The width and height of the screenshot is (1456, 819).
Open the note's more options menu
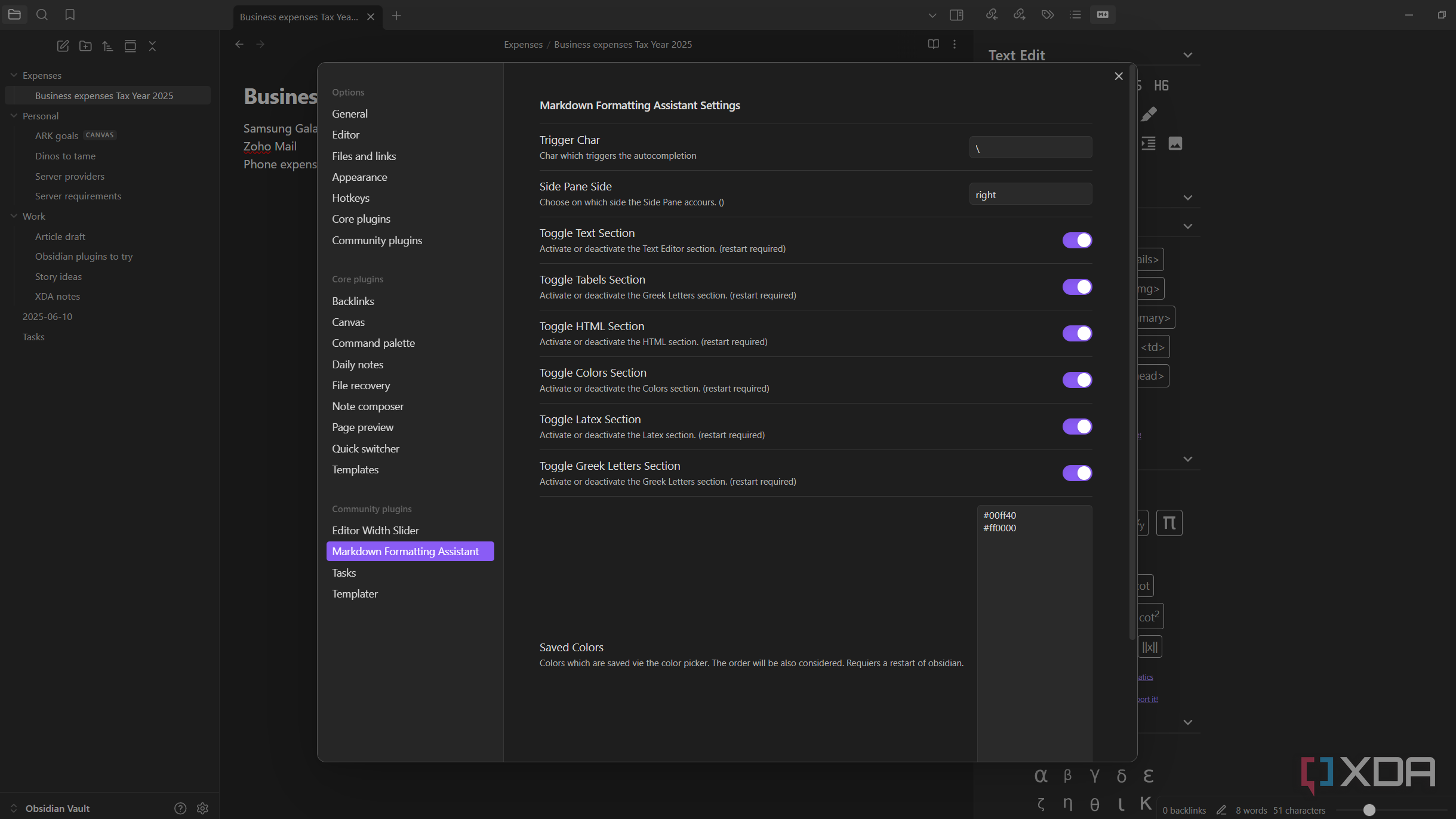955,44
